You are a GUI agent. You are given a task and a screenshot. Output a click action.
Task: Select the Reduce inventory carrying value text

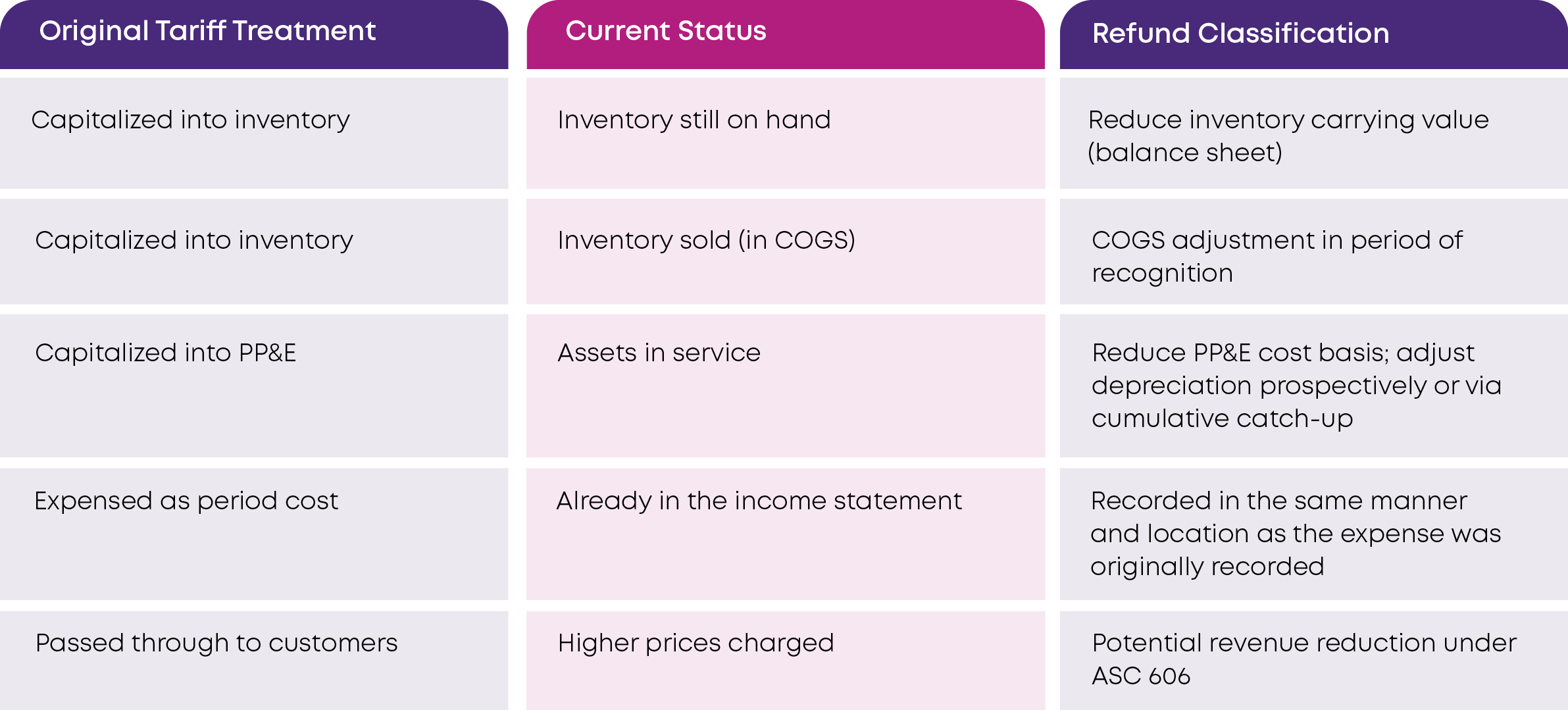1288,120
